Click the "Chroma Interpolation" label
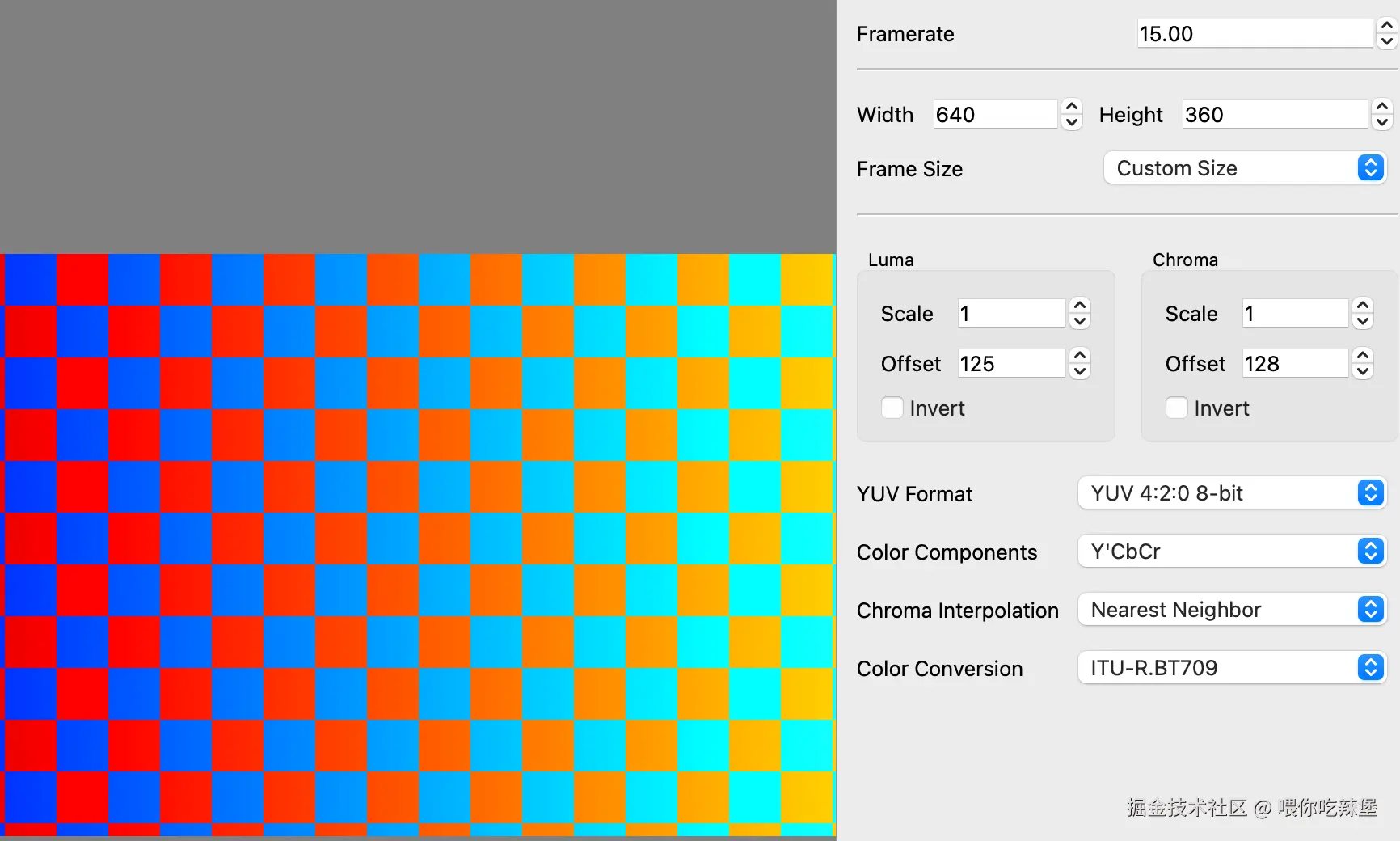1400x841 pixels. pos(958,611)
